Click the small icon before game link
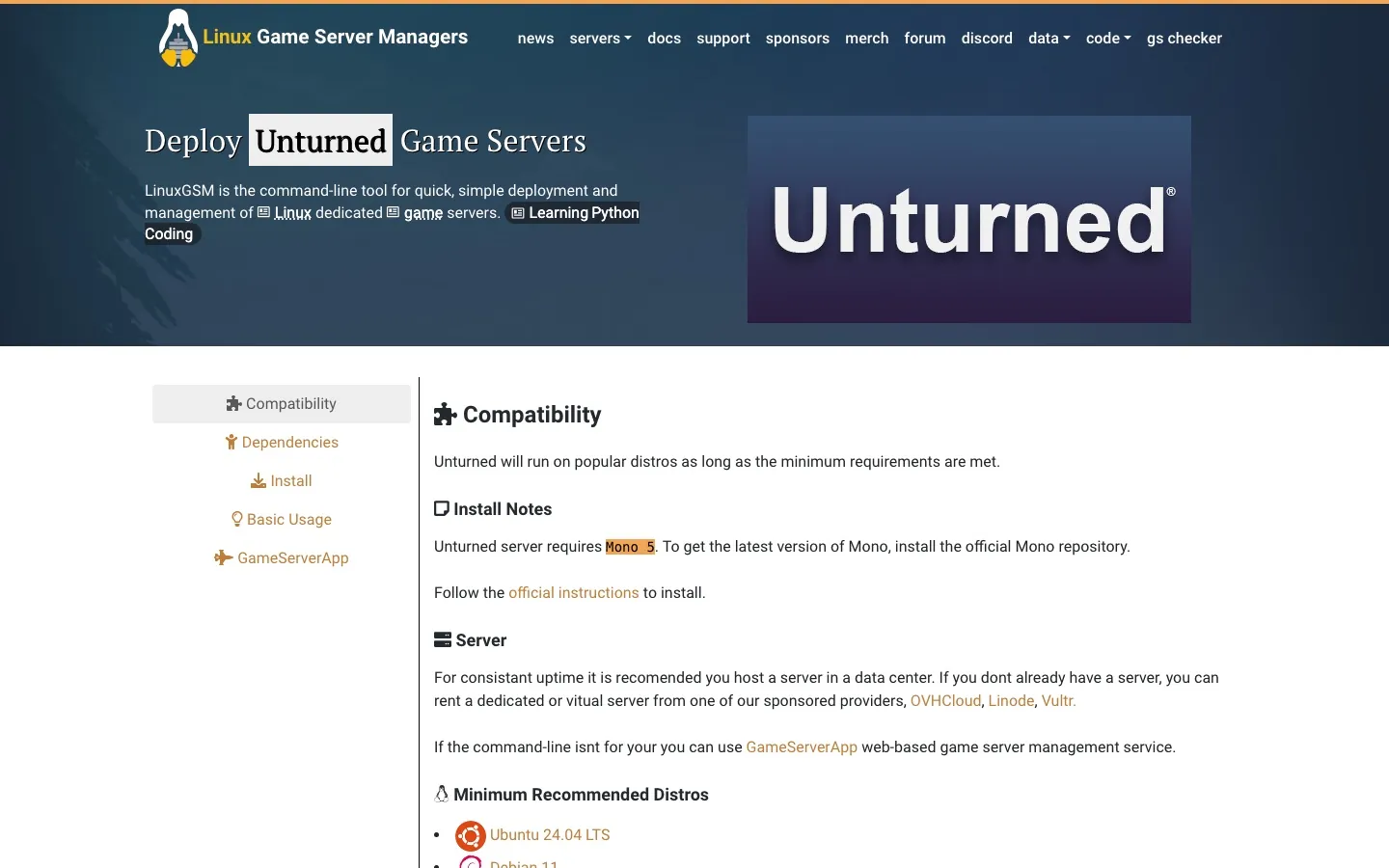Screen dimensions: 1389x868 [x=393, y=212]
